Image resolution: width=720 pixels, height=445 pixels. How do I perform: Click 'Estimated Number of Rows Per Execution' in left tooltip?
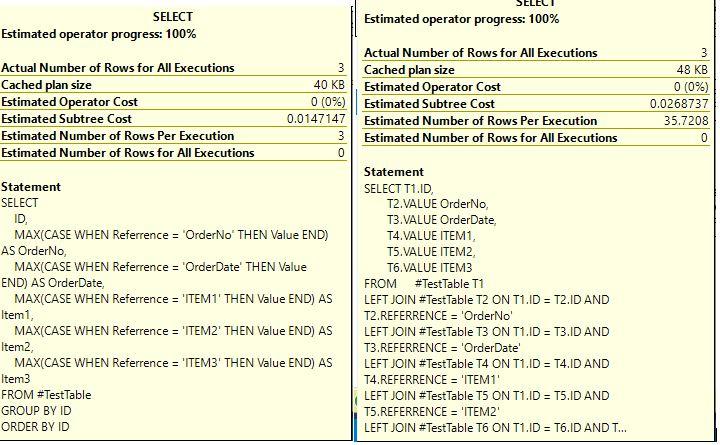pyautogui.click(x=118, y=136)
